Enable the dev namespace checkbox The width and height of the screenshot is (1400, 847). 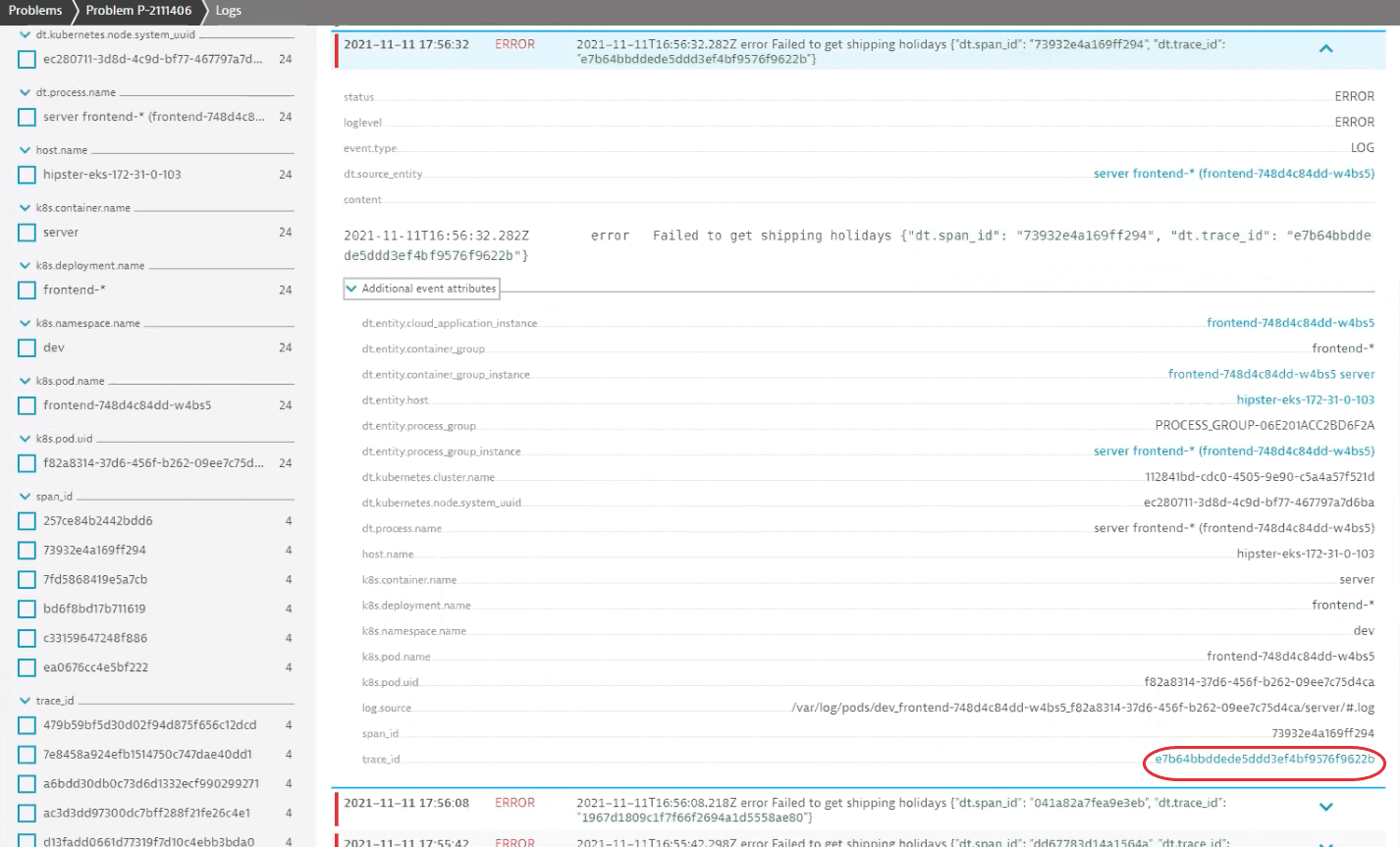click(x=27, y=347)
